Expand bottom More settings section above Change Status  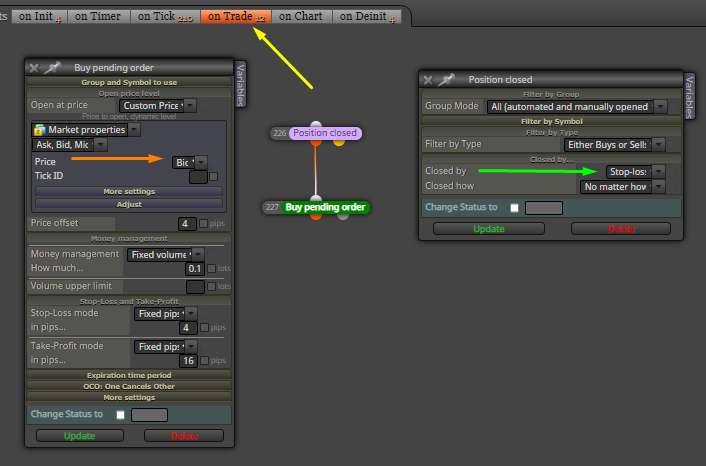coord(129,398)
